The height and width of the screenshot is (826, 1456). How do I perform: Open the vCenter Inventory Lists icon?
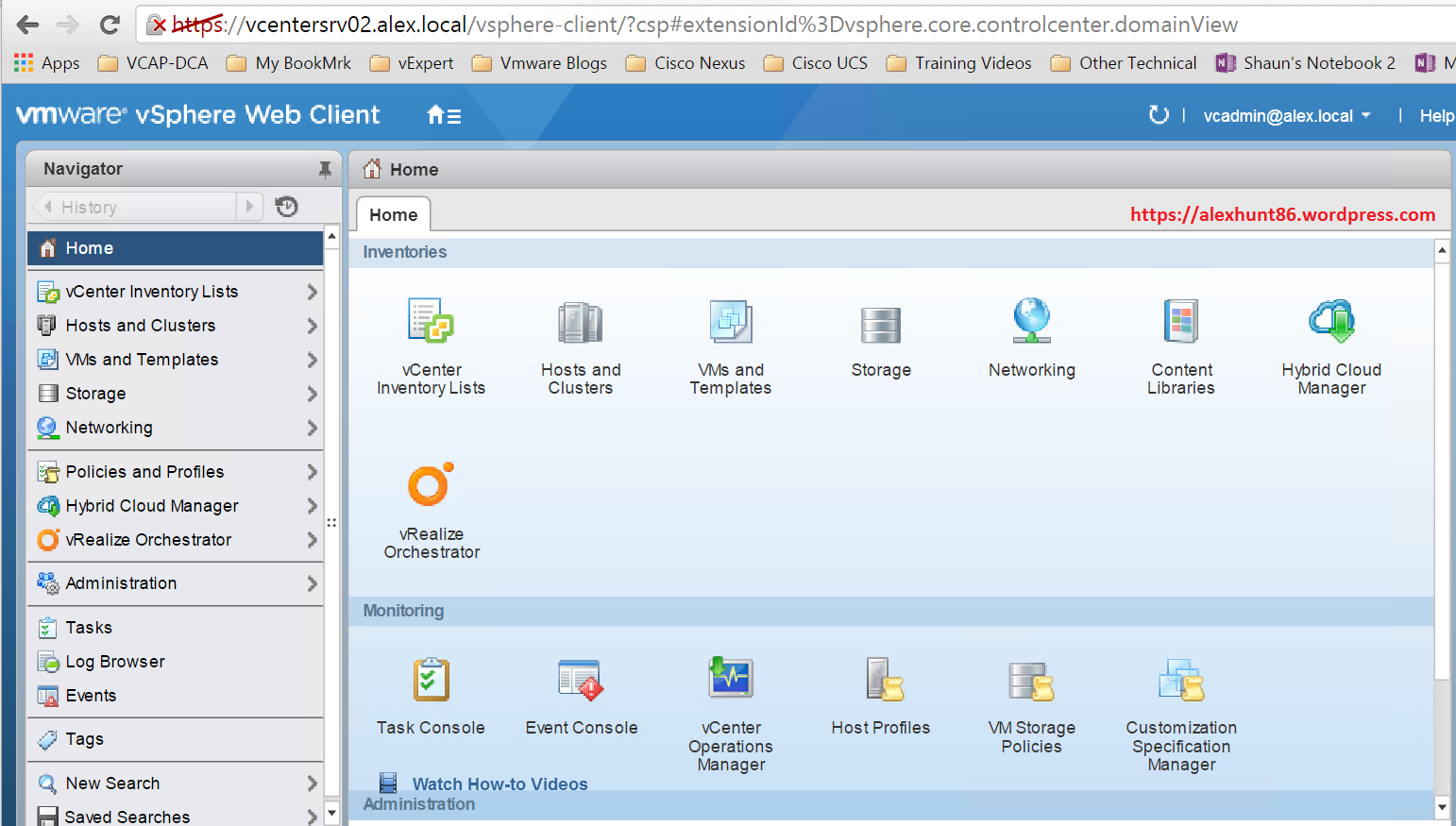(431, 322)
